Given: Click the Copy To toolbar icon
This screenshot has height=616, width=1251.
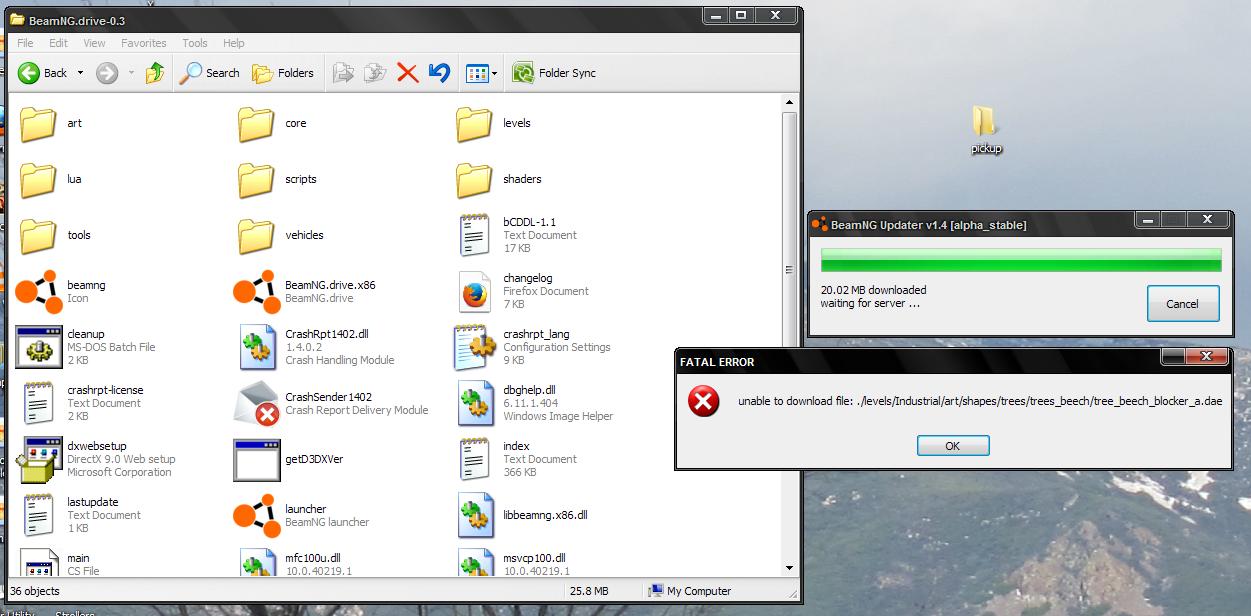Looking at the screenshot, I should pos(375,73).
